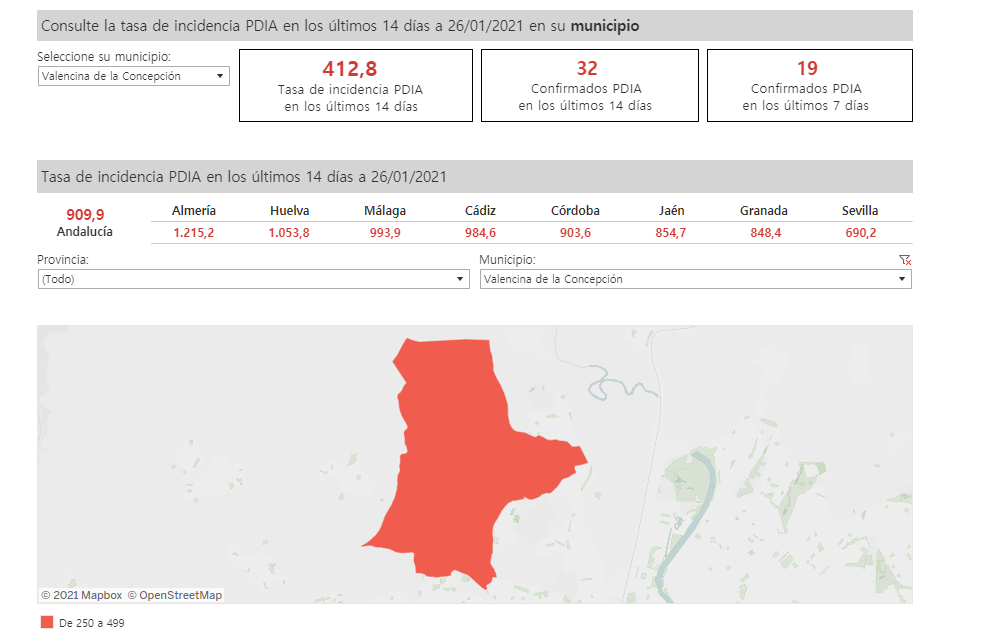
Task: Expand the 'Municipio:' filter dropdown
Action: coord(695,280)
